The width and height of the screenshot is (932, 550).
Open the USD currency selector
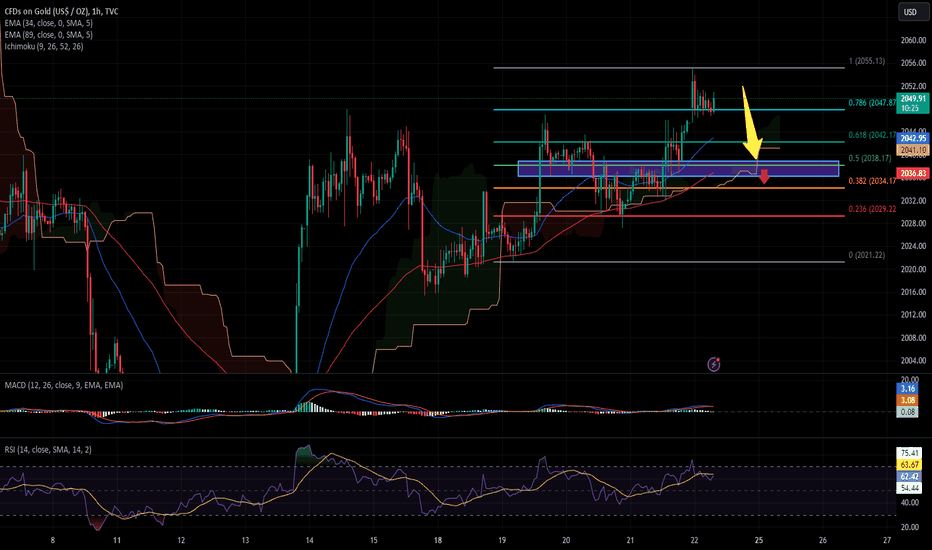click(x=912, y=12)
